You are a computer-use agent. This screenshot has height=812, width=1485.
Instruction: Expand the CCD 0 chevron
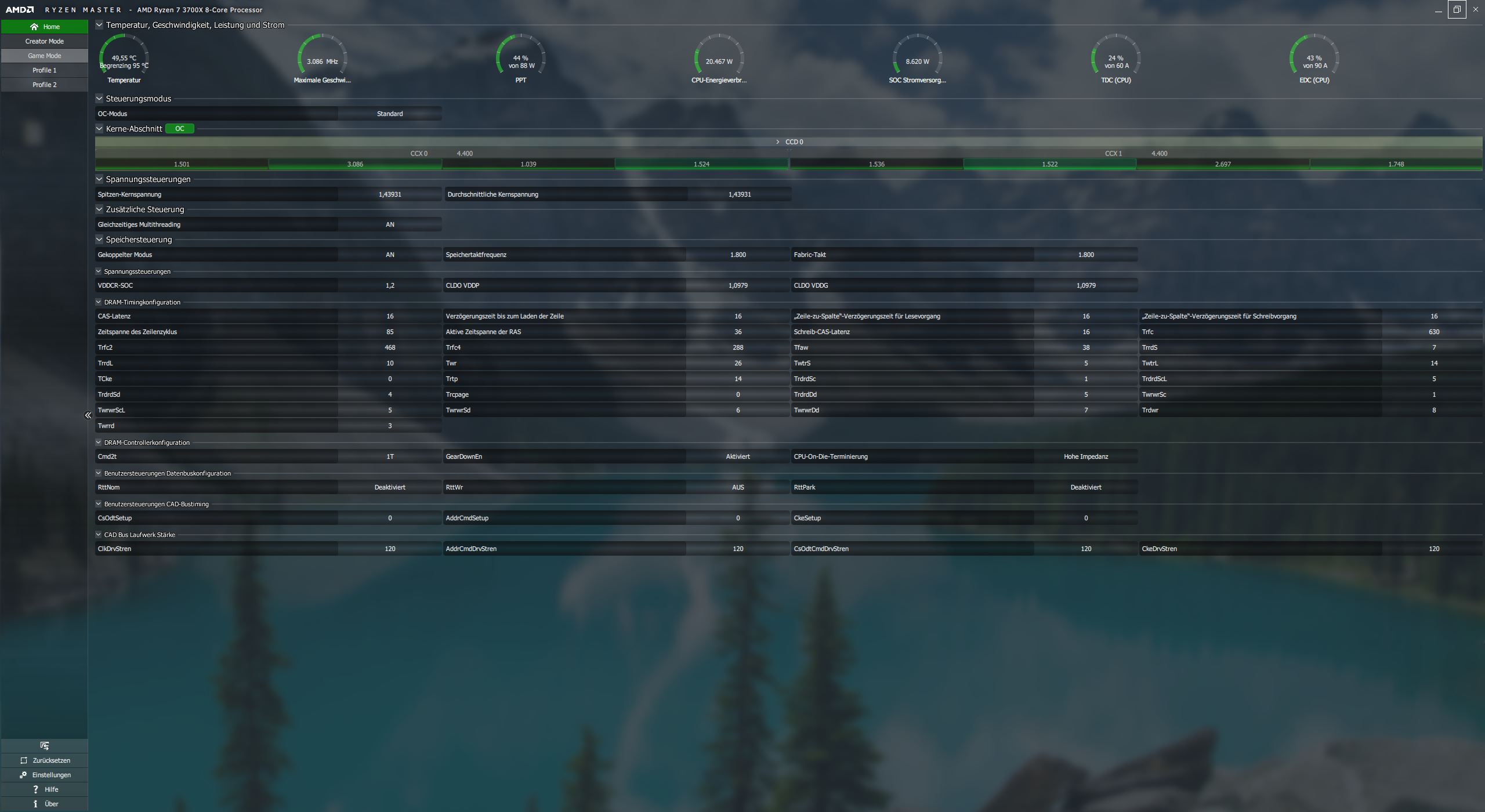778,142
